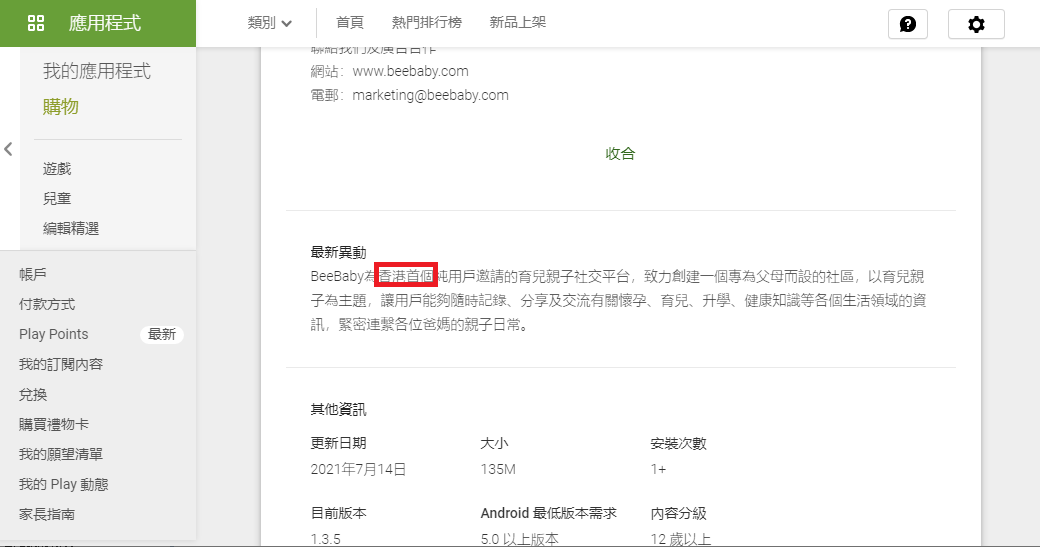The height and width of the screenshot is (547, 1040).
Task: Open 我的訂閱內容 menu item
Action: click(x=60, y=365)
